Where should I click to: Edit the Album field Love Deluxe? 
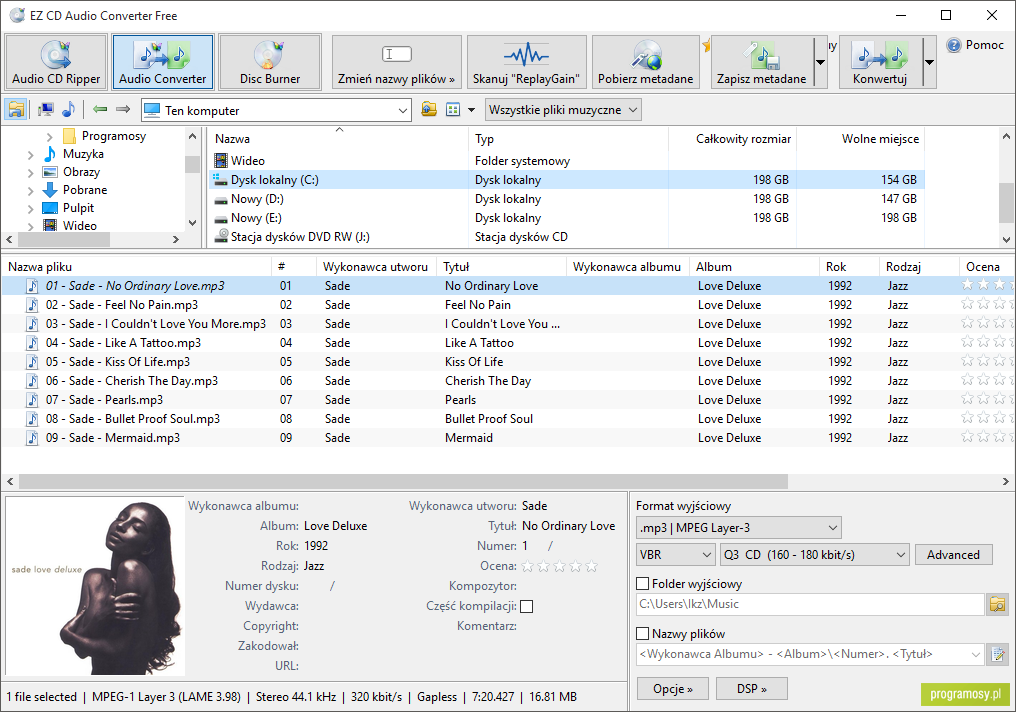click(336, 526)
